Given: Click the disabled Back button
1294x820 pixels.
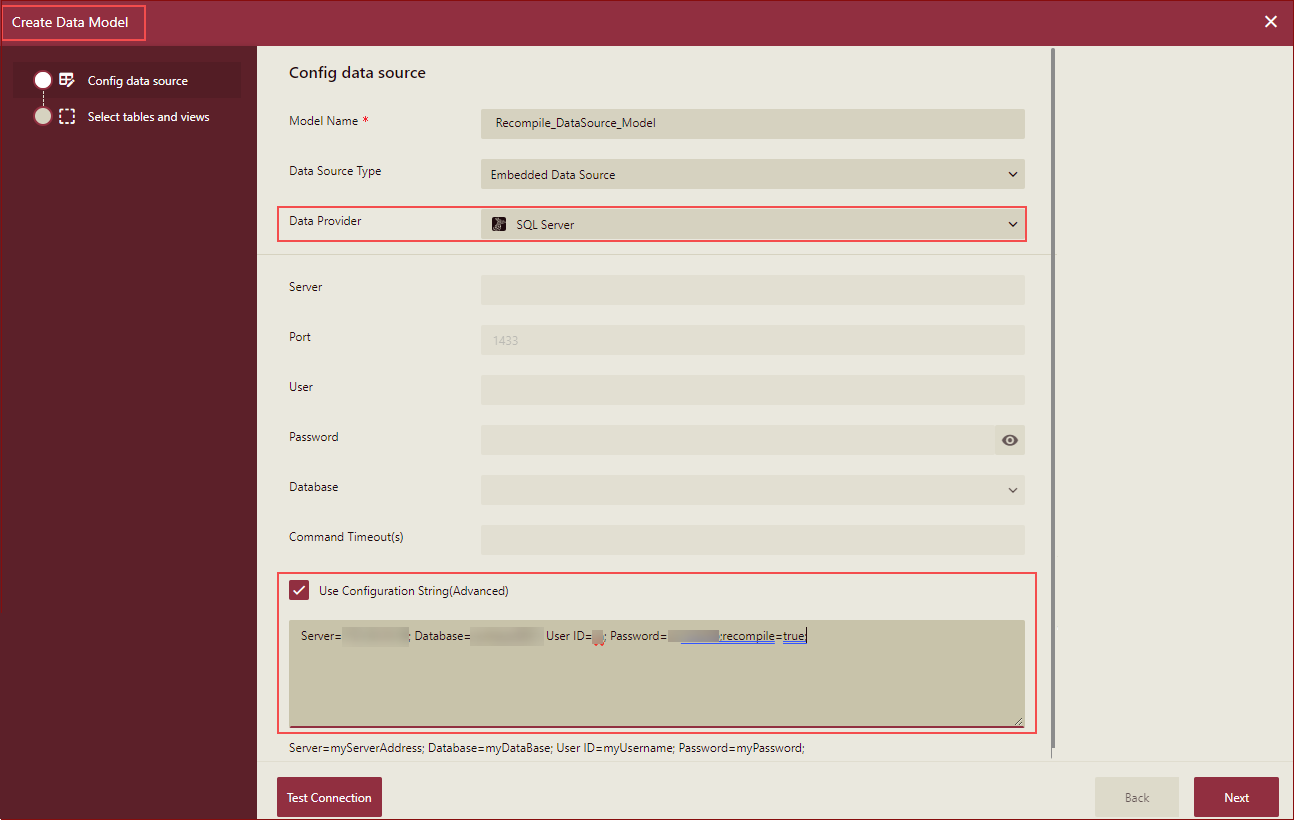Looking at the screenshot, I should tap(1136, 797).
